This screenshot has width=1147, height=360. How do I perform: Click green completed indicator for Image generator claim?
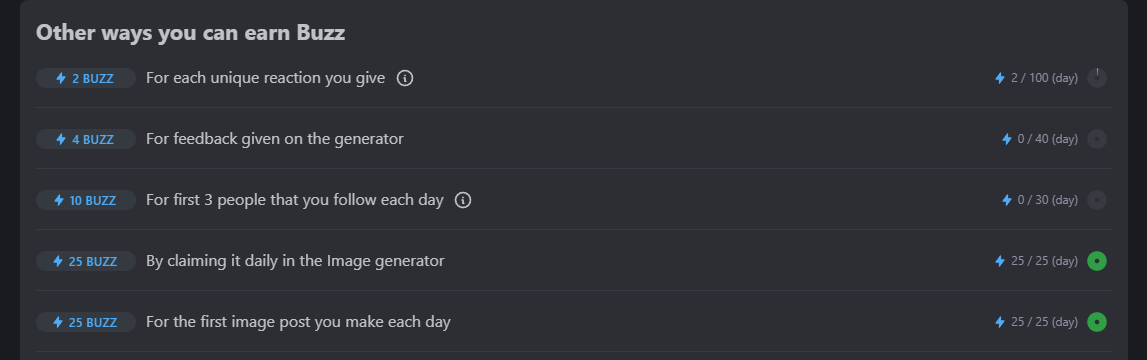[1097, 260]
